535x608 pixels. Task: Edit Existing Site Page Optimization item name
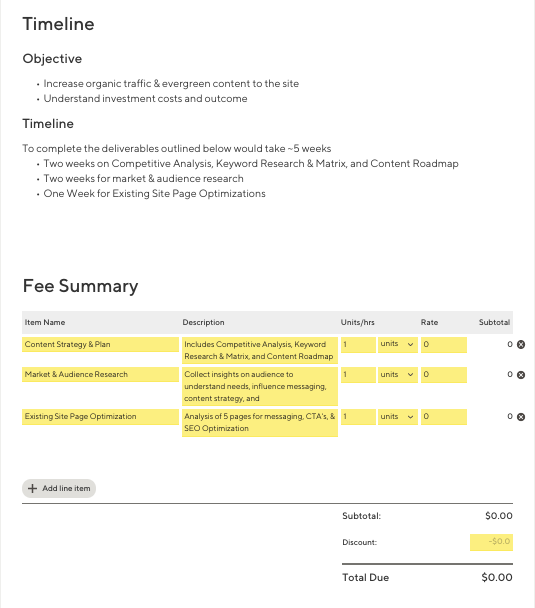[x=100, y=416]
